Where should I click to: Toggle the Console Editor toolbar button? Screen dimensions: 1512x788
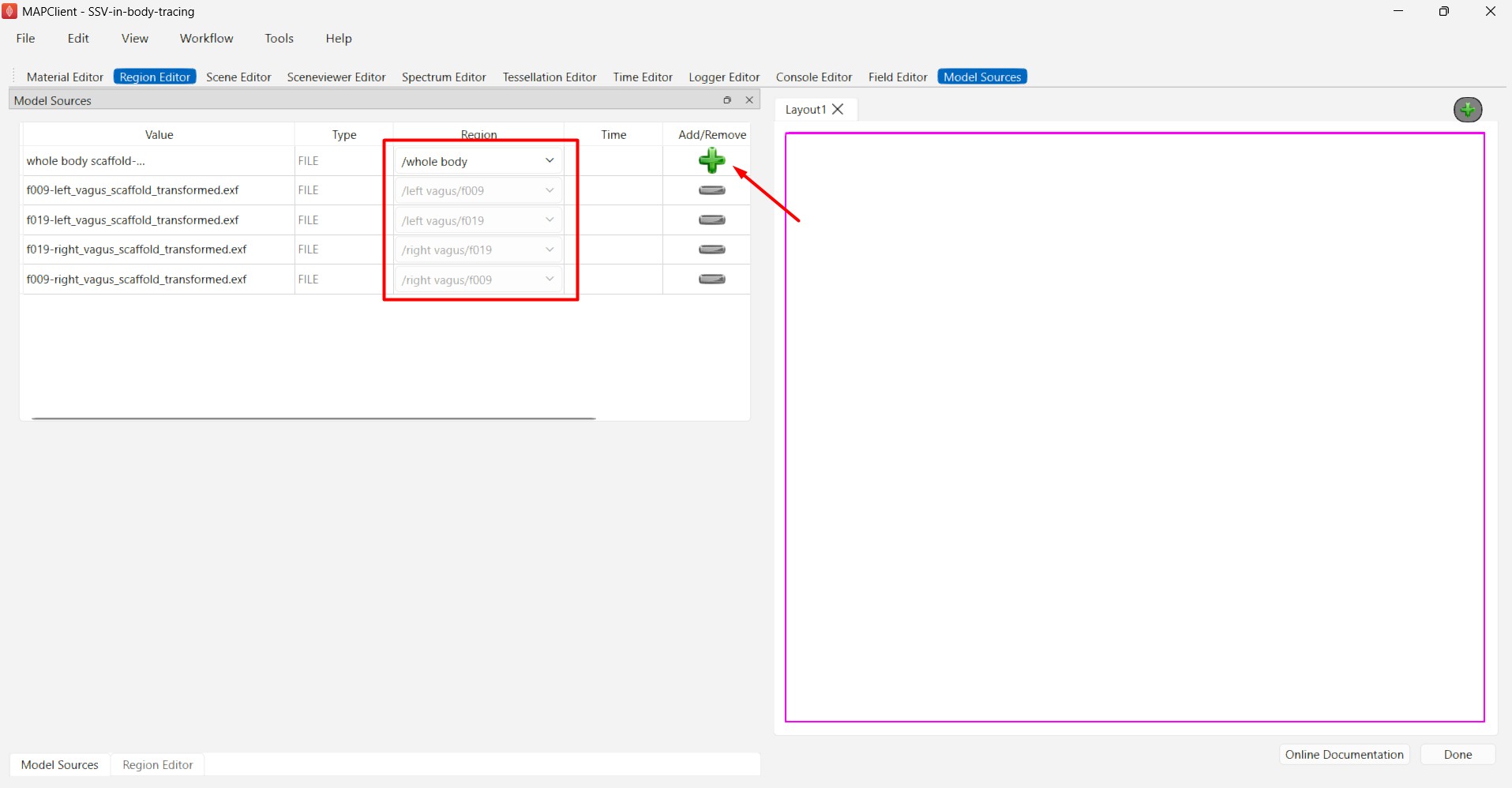(x=814, y=77)
